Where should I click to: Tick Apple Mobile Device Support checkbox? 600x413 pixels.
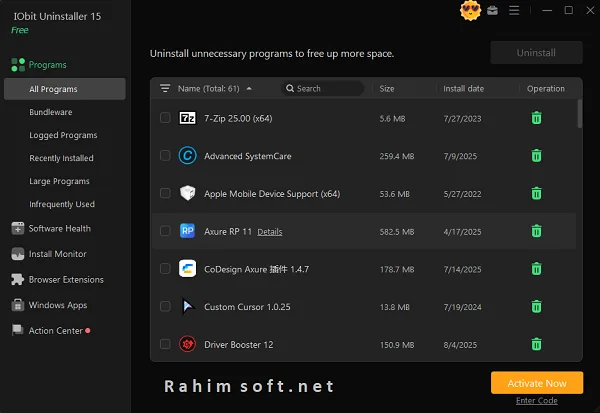(165, 193)
